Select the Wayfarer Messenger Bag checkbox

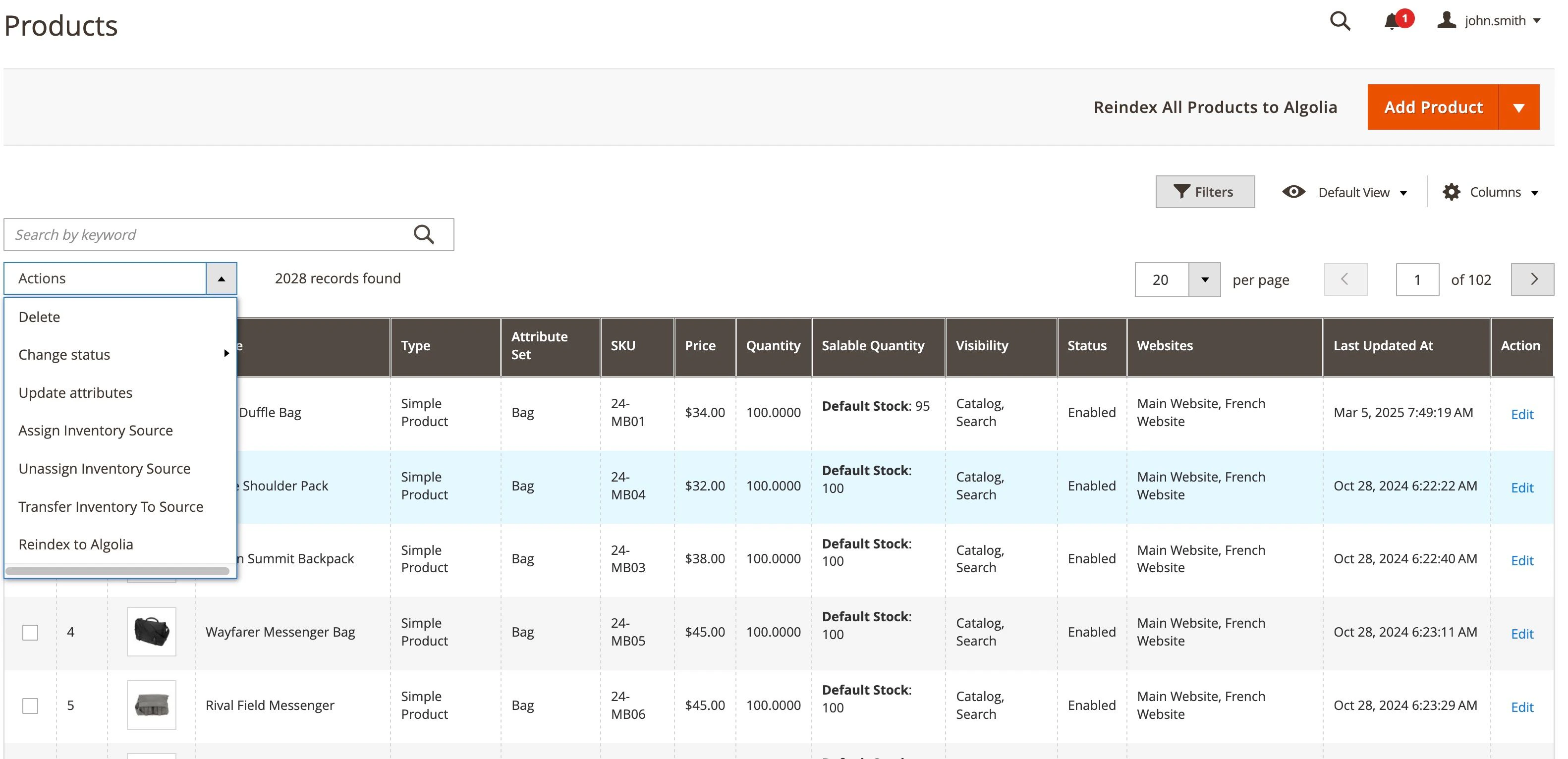[x=29, y=632]
